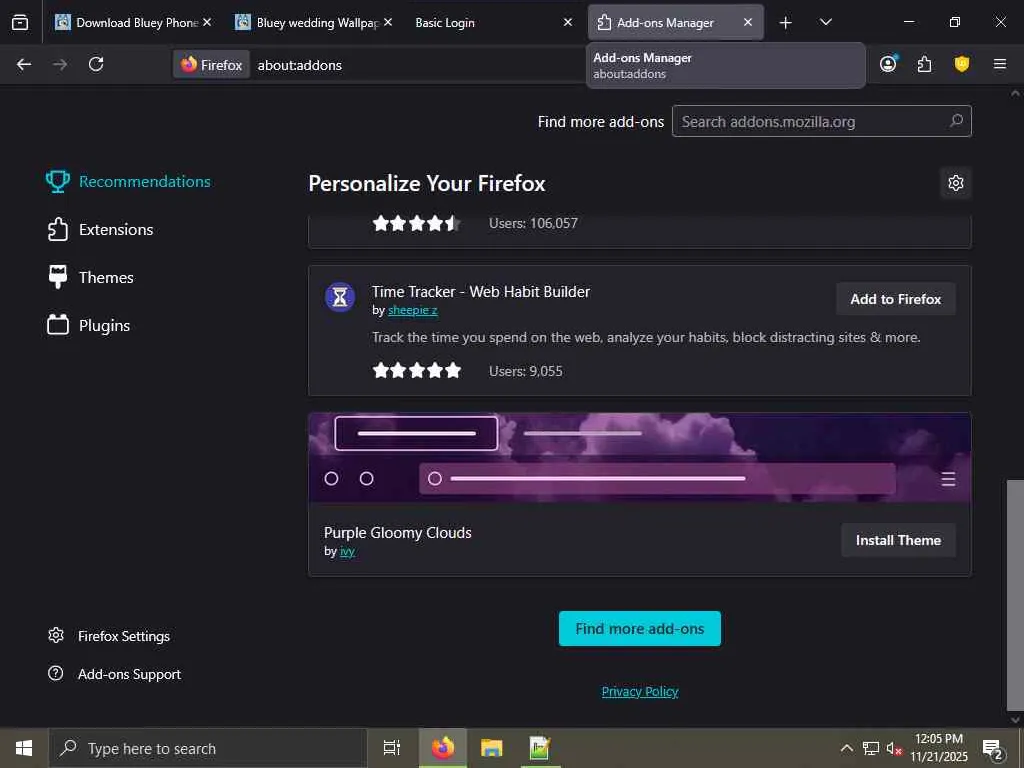This screenshot has height=768, width=1024.
Task: Open File Explorer from the taskbar
Action: (491, 748)
